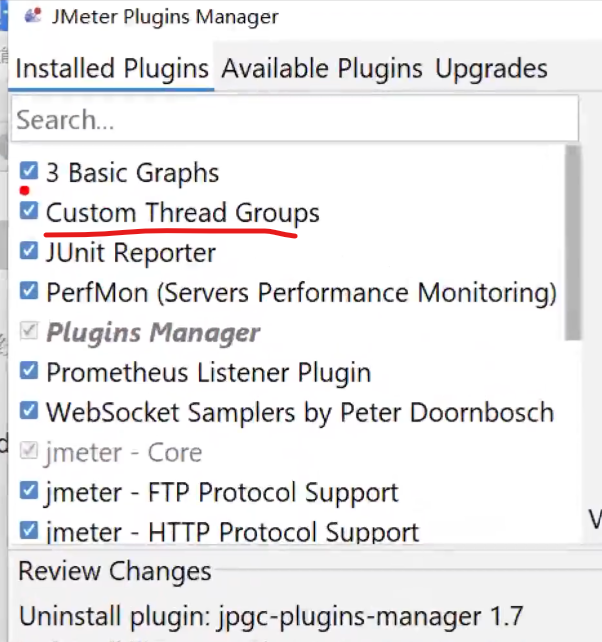
Task: Switch to the Installed Plugins tab
Action: [112, 68]
